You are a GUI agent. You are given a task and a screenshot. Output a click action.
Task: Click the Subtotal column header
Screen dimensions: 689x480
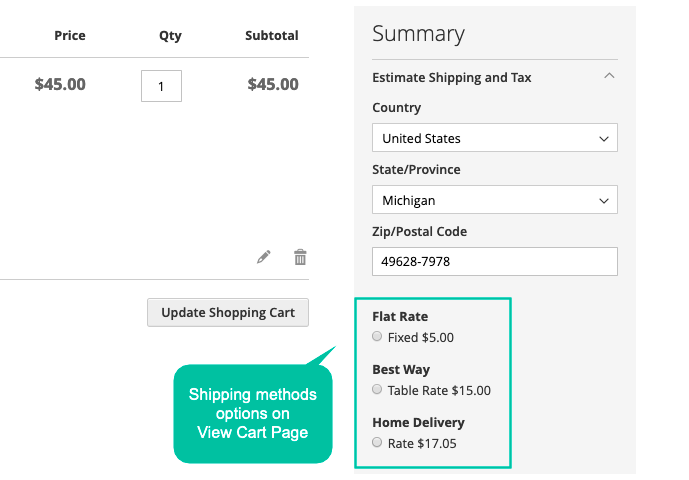click(272, 36)
